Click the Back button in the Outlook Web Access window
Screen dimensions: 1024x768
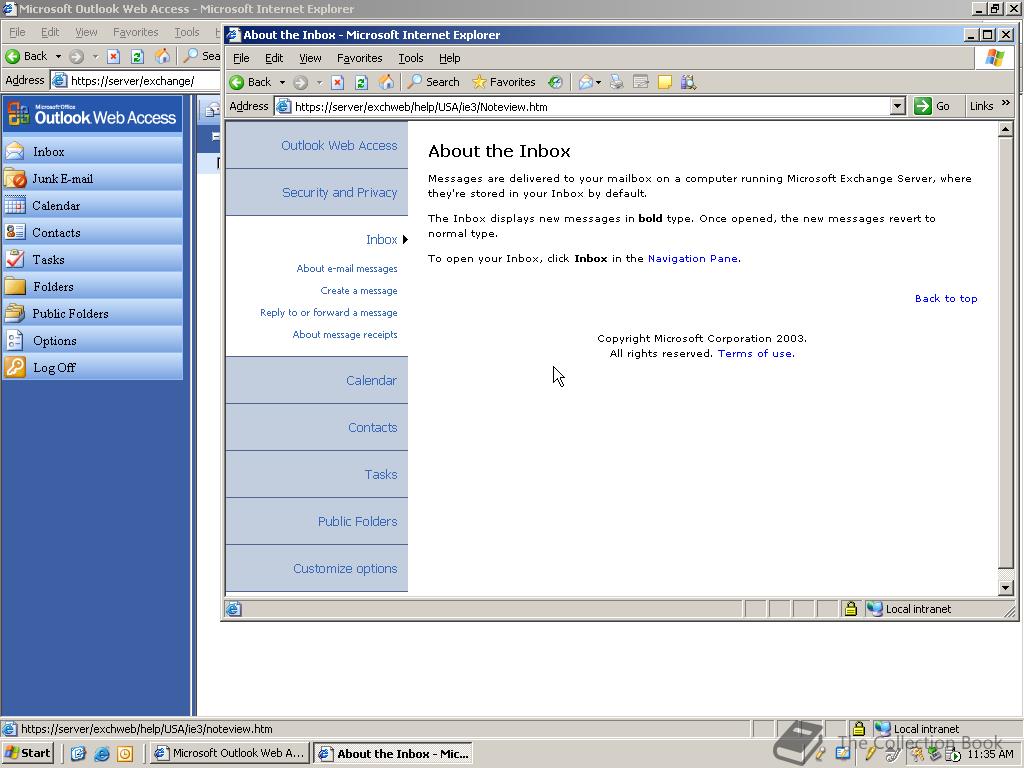[26, 56]
